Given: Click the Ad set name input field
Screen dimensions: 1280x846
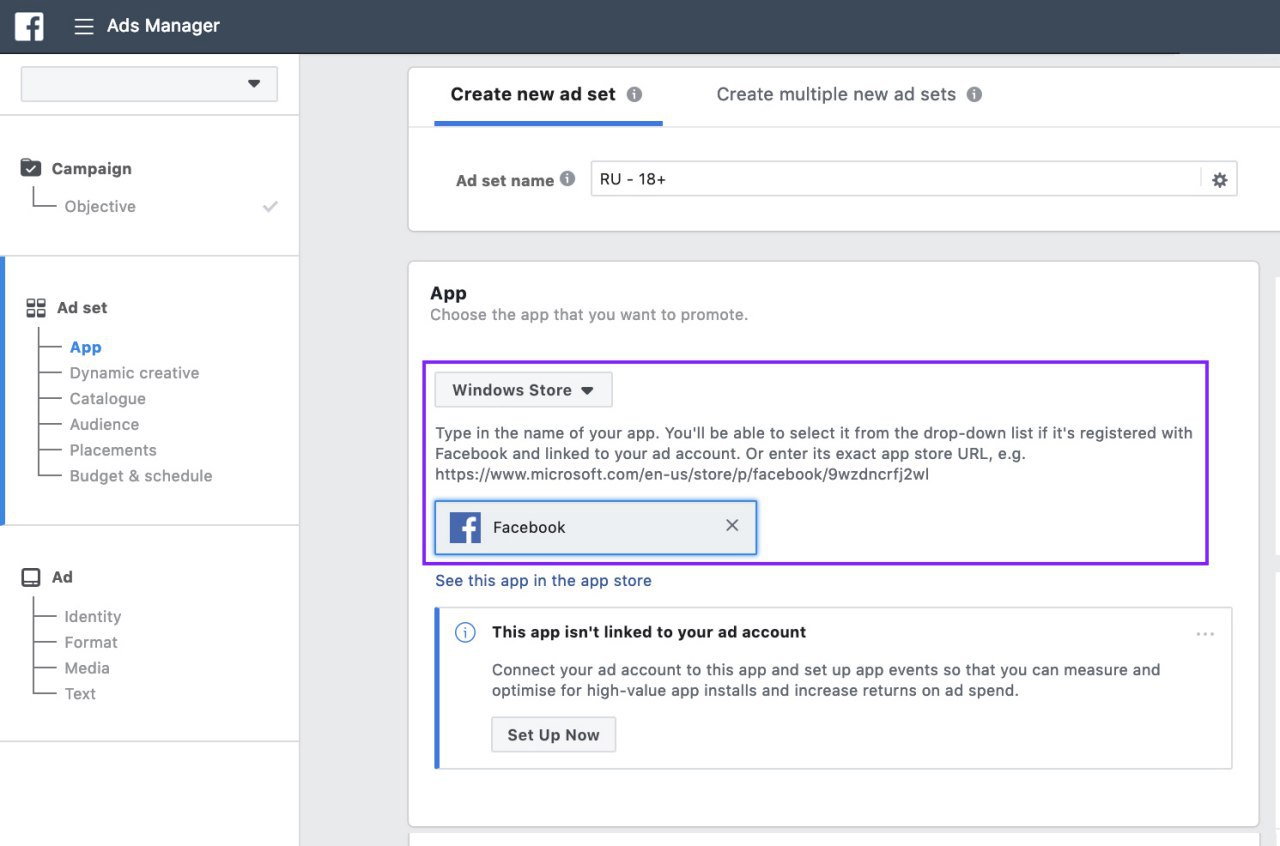Looking at the screenshot, I should 895,179.
